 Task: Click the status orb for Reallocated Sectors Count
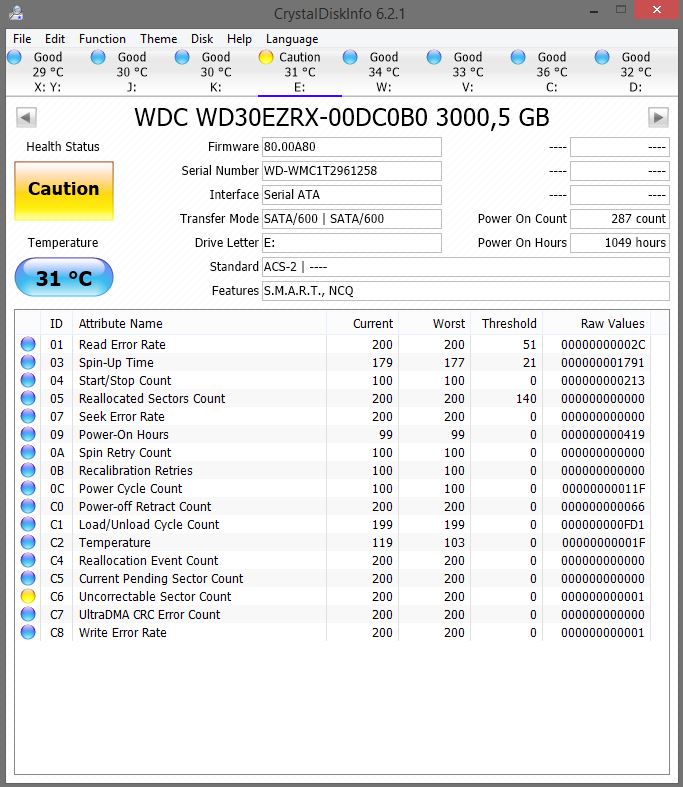(x=28, y=399)
